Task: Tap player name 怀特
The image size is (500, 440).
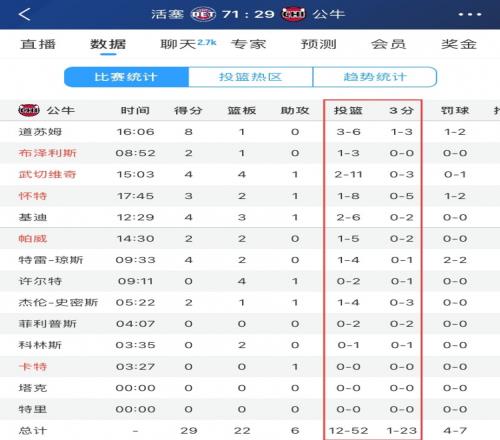Action: pyautogui.click(x=33, y=196)
